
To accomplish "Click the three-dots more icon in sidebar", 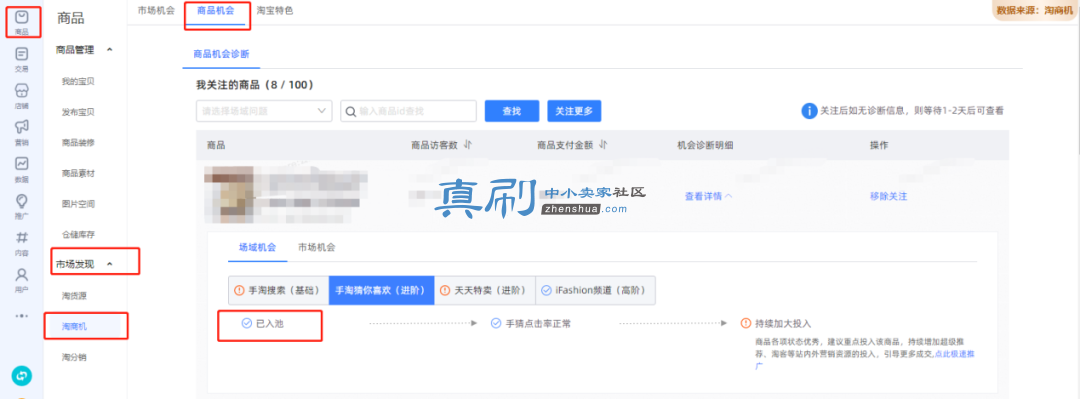I will pos(21,316).
